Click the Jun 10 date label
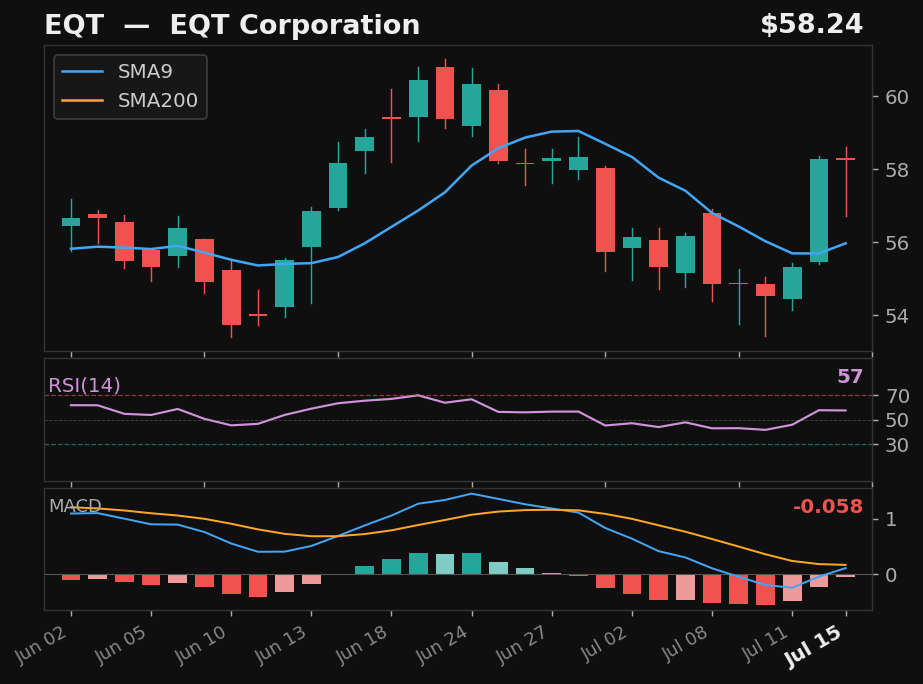Screen dimensions: 923x684 click(x=201, y=645)
